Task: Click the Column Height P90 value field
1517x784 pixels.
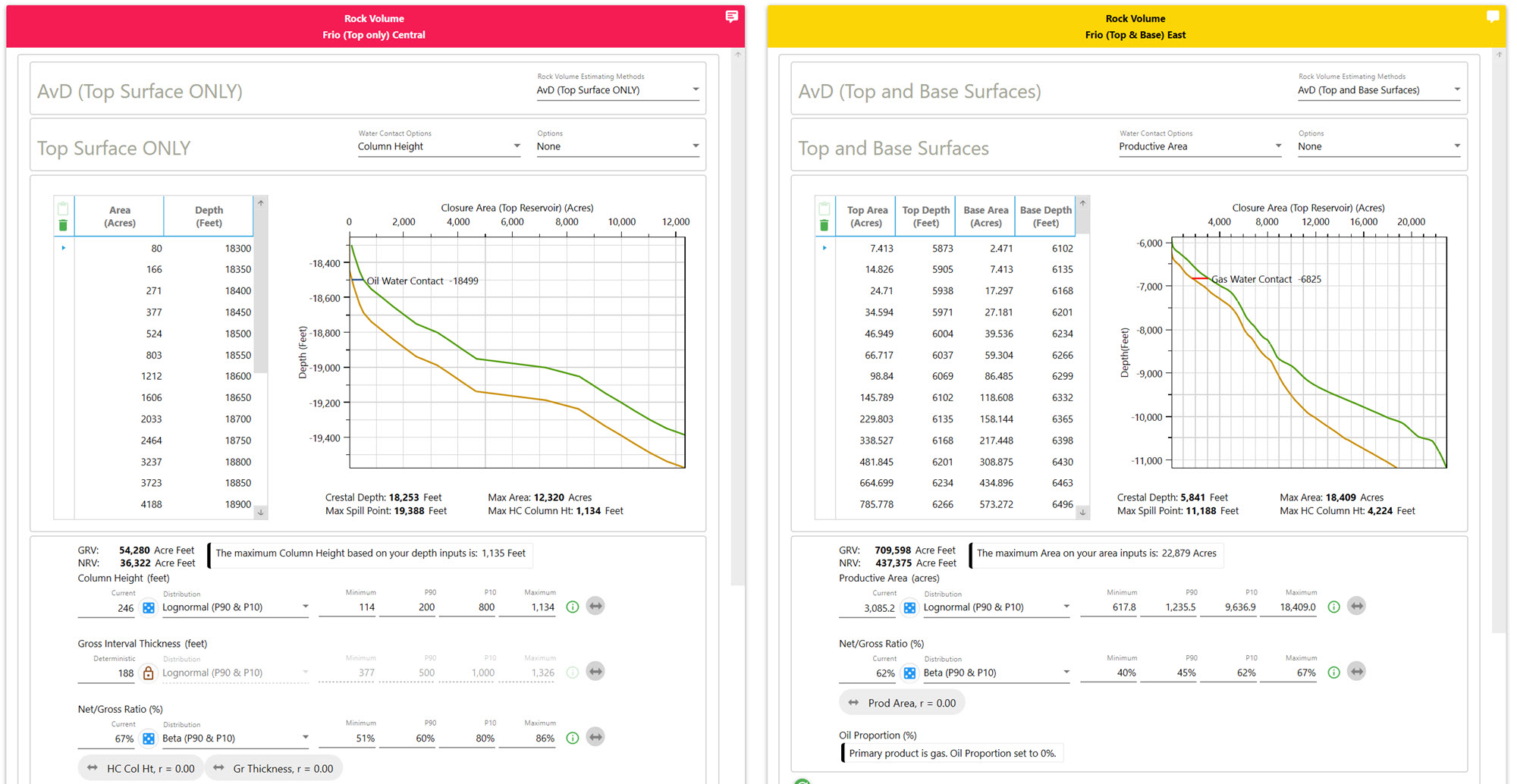Action: [x=410, y=607]
